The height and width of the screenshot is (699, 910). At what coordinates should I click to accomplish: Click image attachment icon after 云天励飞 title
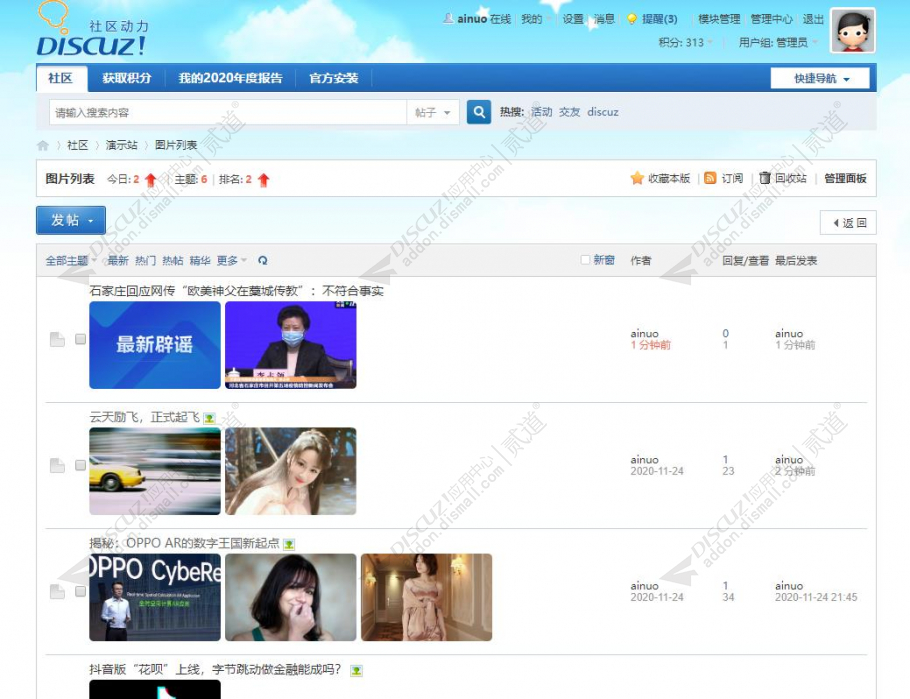[x=210, y=418]
